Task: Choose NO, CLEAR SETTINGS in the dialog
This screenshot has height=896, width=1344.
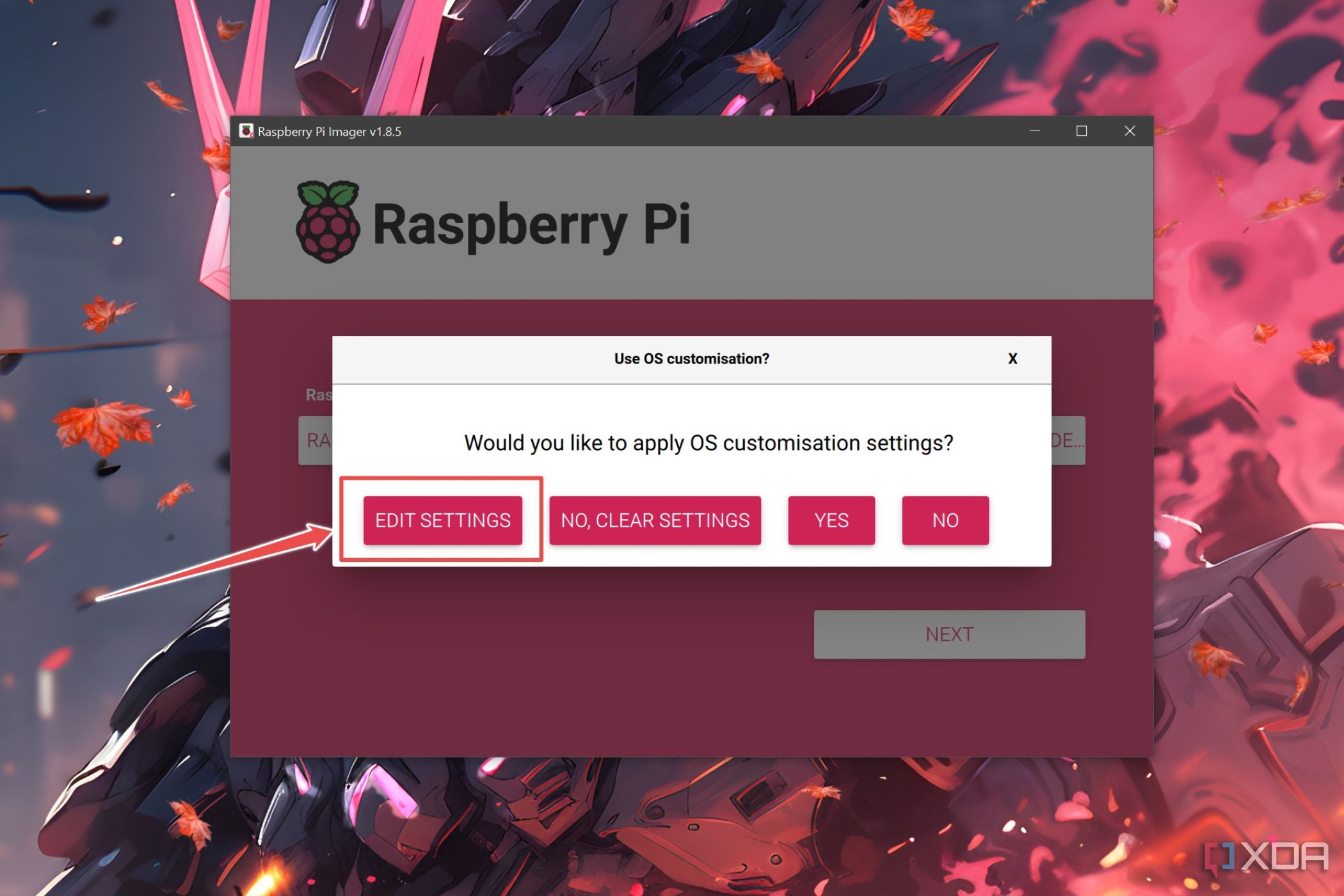Action: (x=655, y=520)
